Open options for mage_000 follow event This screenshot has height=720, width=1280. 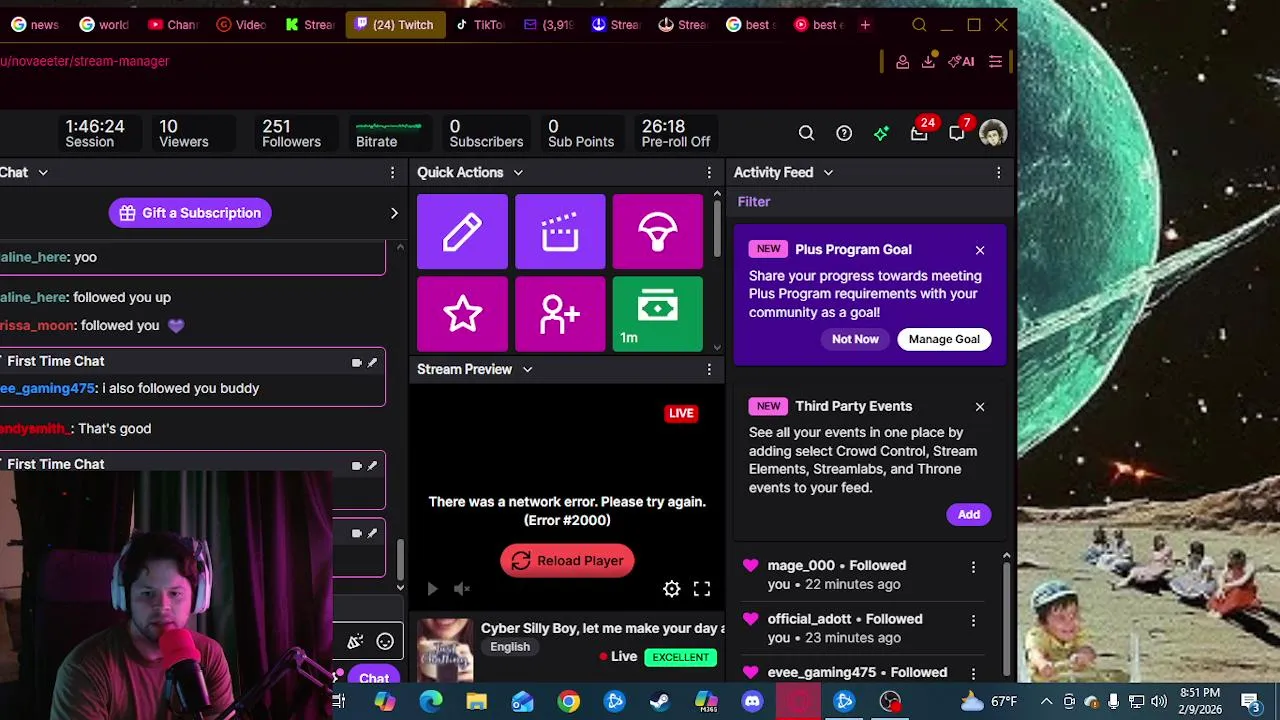point(973,568)
